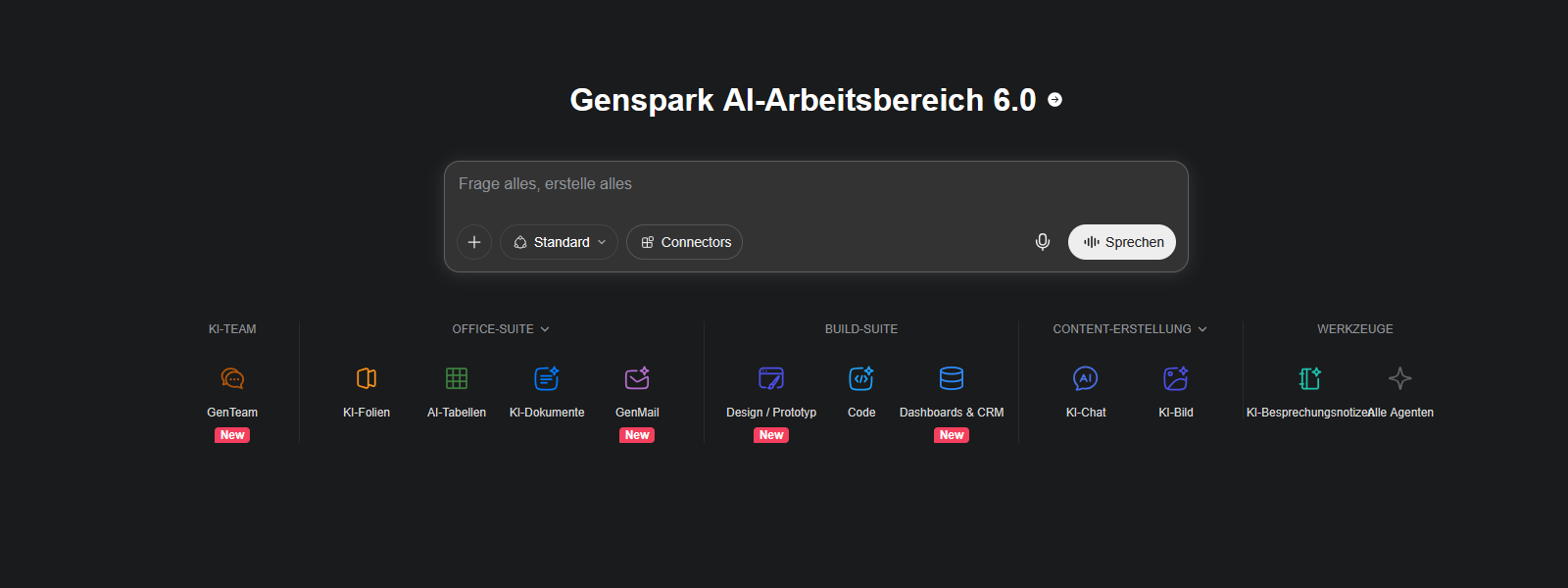This screenshot has width=1568, height=588.
Task: Open the Standard mode dropdown
Action: [559, 242]
